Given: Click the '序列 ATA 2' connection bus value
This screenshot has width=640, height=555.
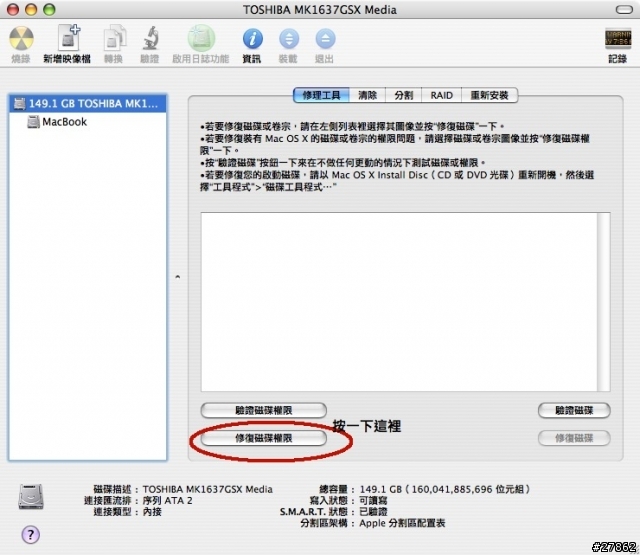Looking at the screenshot, I should click(167, 500).
